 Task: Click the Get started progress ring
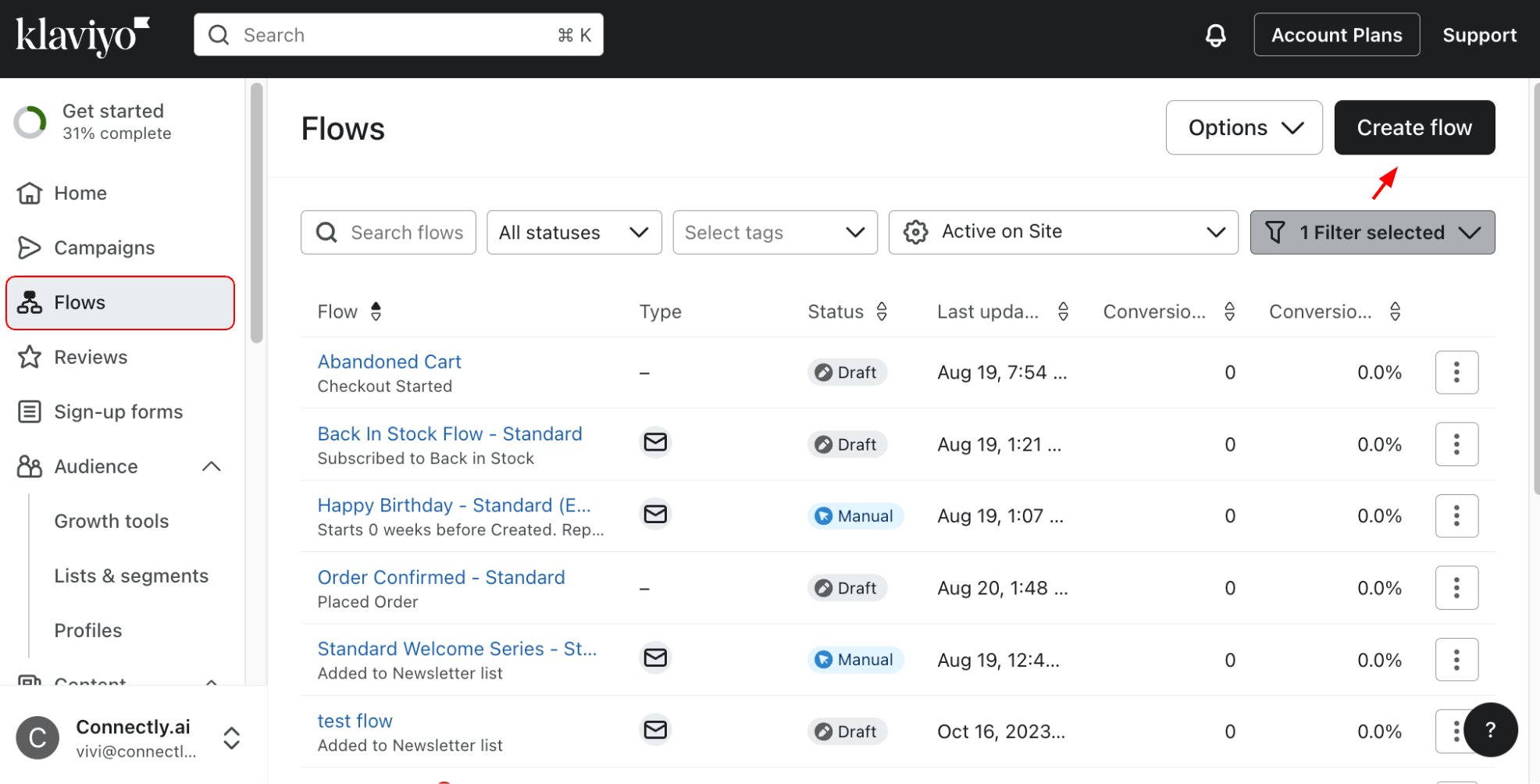[30, 122]
